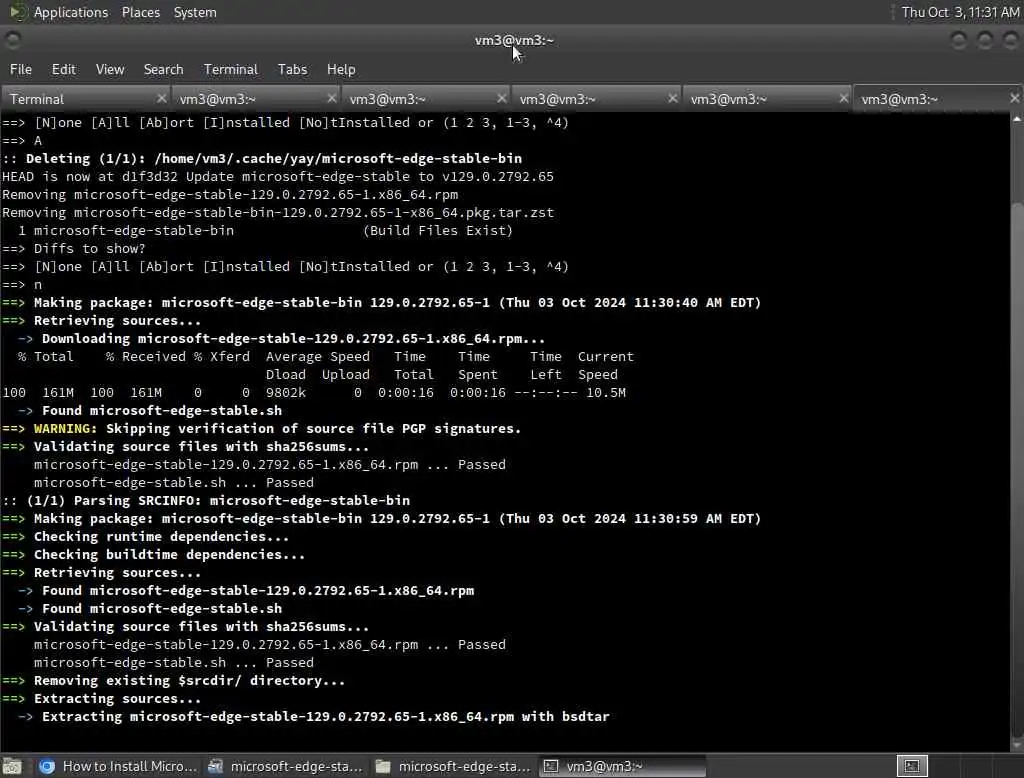1024x778 pixels.
Task: Open the microsoft-edge-sta... folder taskbar item
Action: tap(453, 766)
